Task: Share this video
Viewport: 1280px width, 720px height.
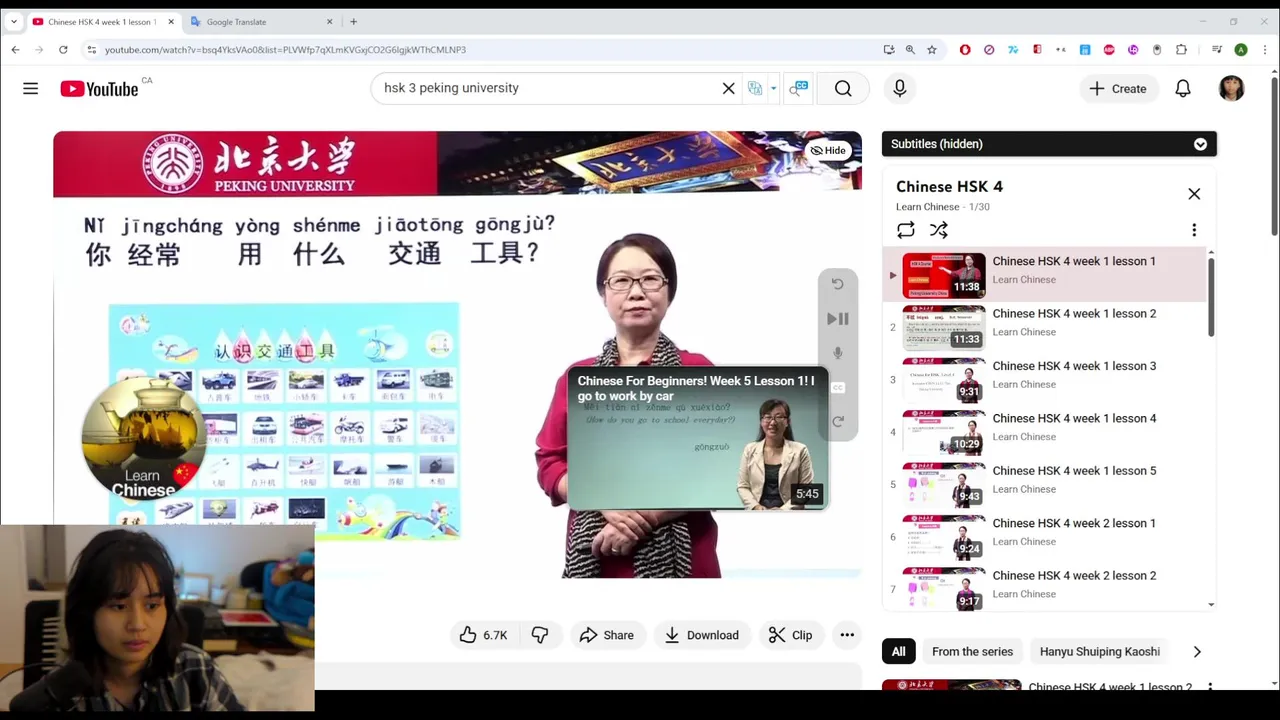Action: (606, 635)
